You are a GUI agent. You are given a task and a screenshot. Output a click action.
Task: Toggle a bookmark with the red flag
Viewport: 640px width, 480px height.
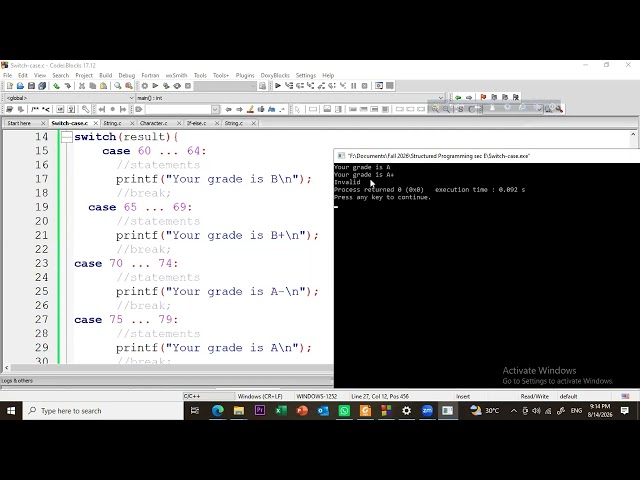483,98
